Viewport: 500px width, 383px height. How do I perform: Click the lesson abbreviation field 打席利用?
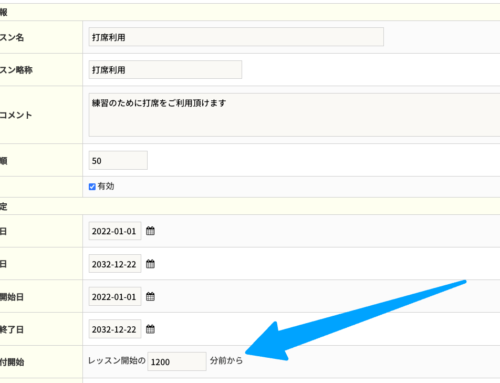[165, 70]
